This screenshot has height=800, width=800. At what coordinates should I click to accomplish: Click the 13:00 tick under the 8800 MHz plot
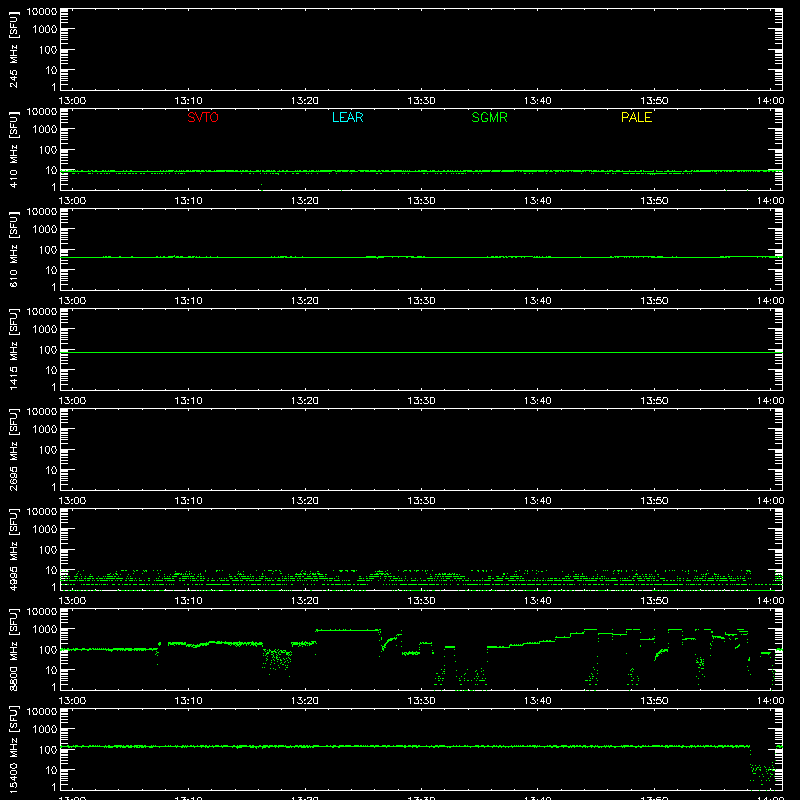[x=72, y=701]
